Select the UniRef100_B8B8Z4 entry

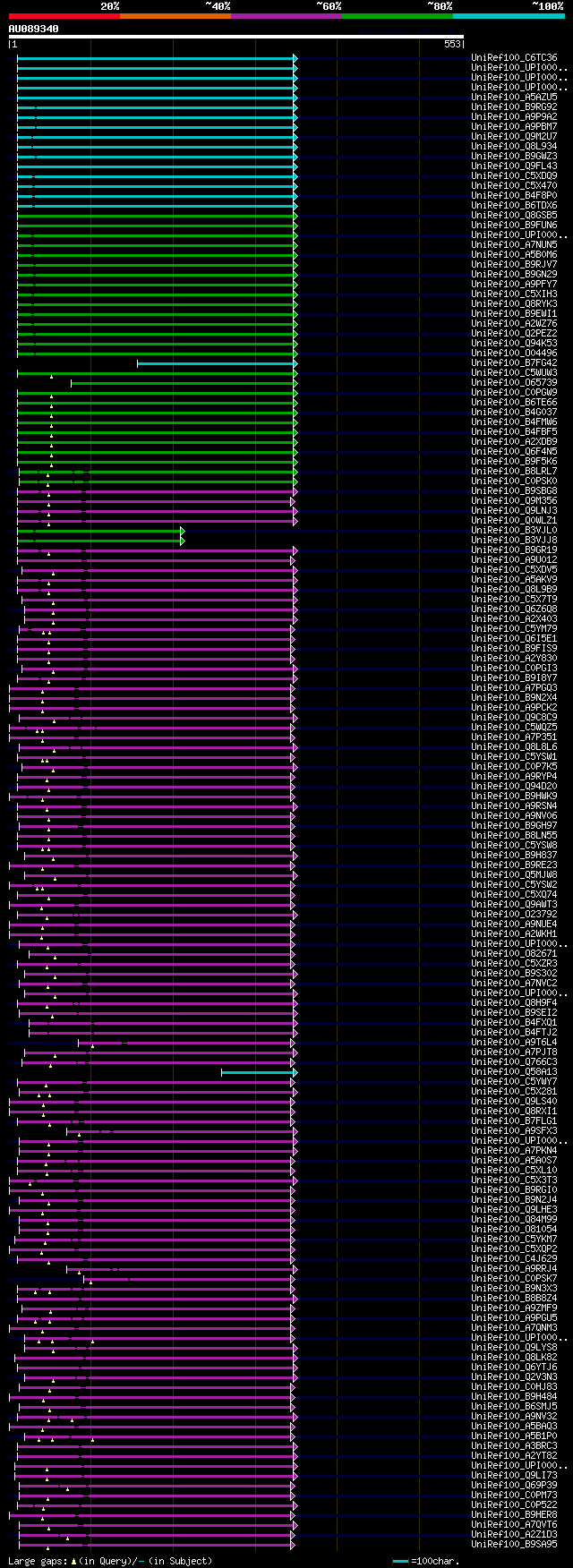[514, 1299]
